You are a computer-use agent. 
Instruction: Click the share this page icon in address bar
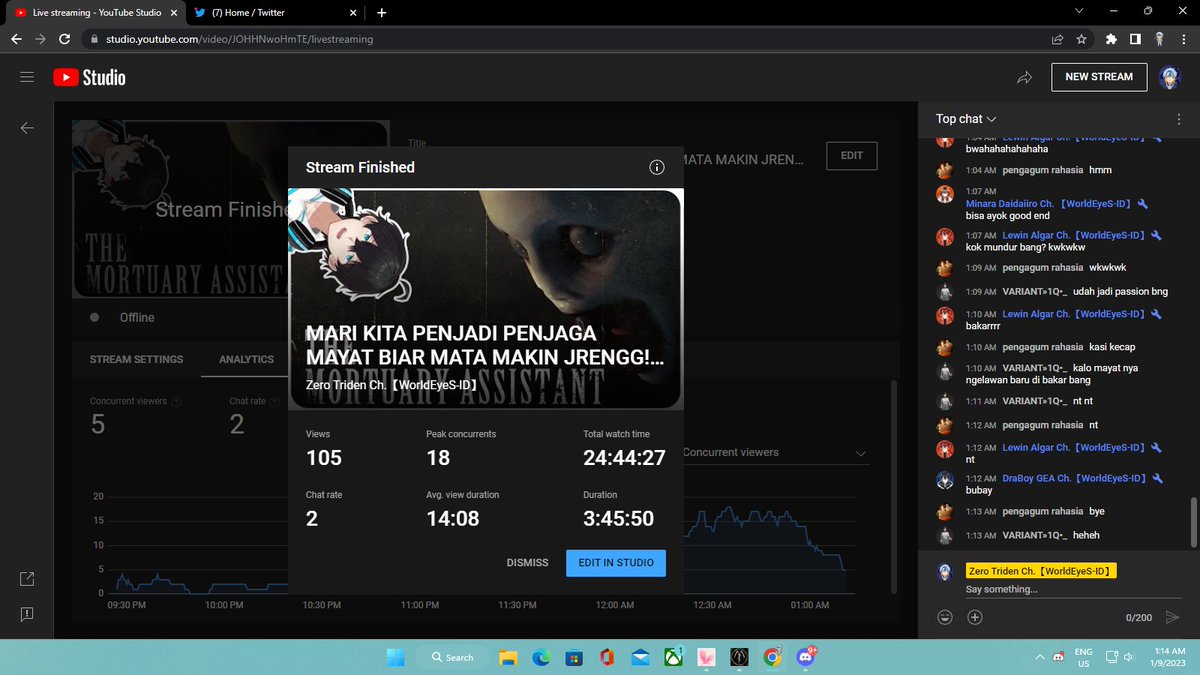point(1057,39)
